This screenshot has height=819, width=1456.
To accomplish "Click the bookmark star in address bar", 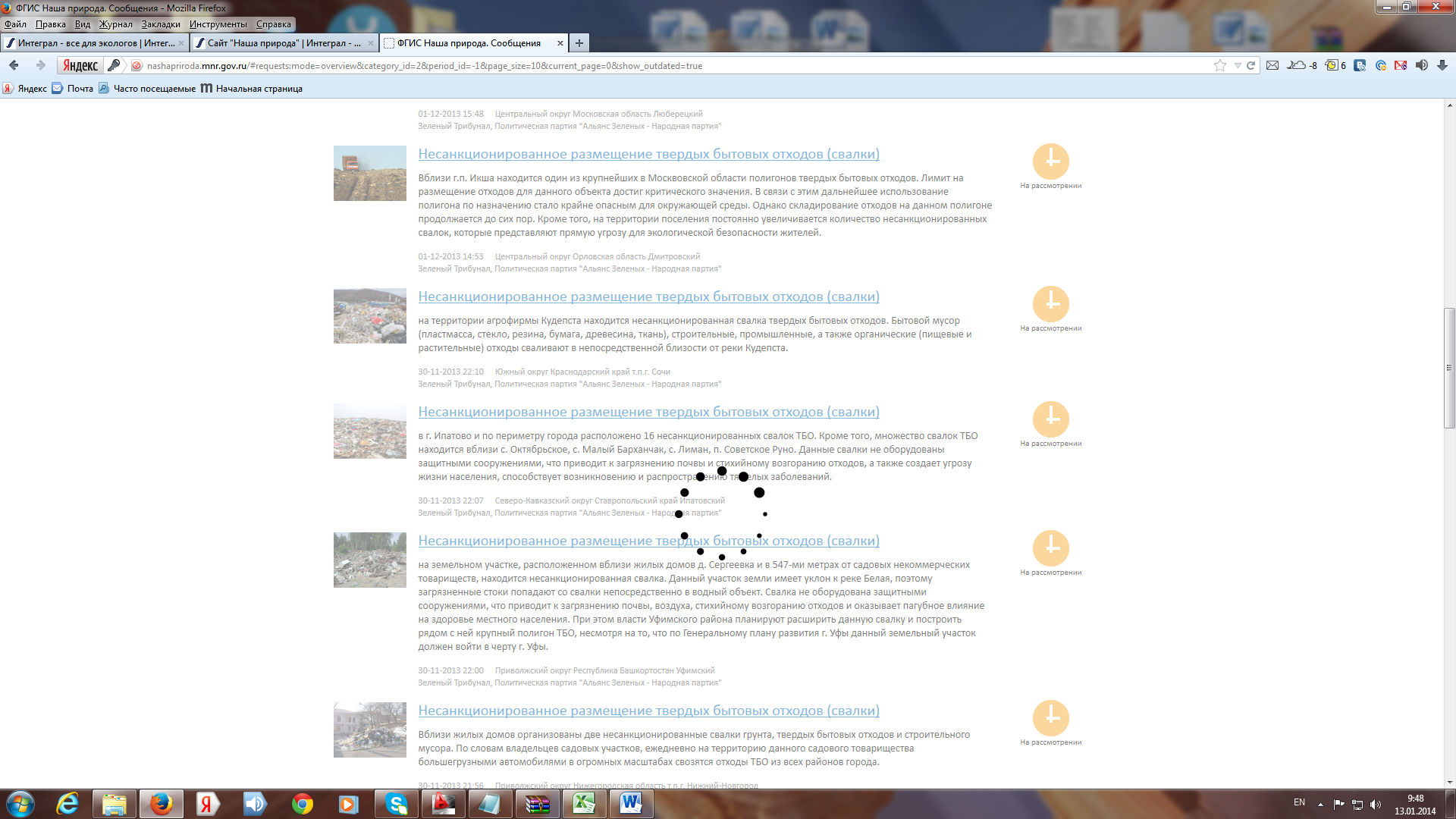I will 1219,66.
